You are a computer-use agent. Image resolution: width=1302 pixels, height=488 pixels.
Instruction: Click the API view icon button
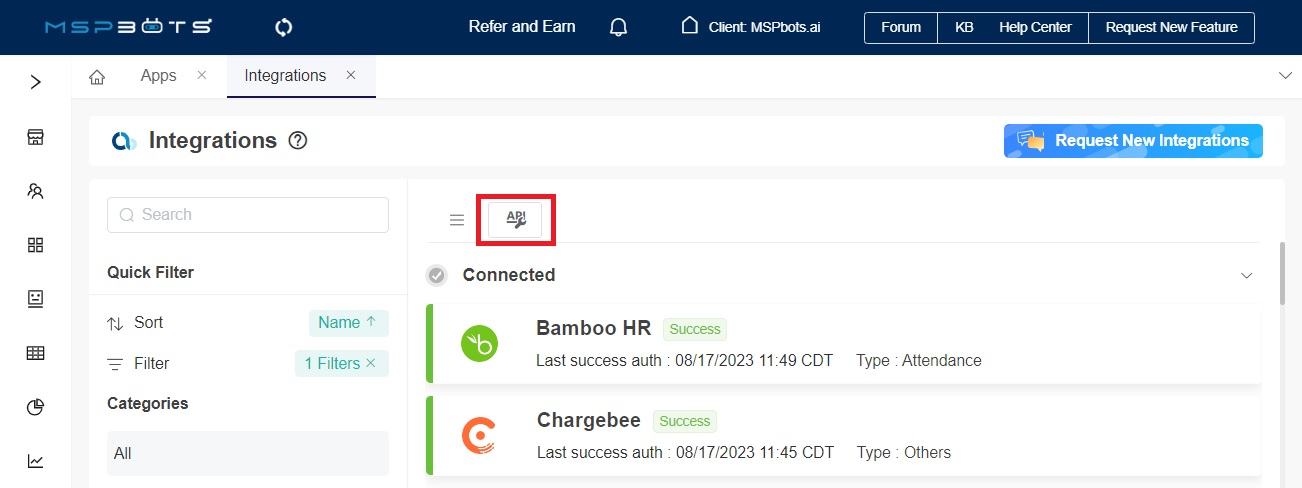515,220
